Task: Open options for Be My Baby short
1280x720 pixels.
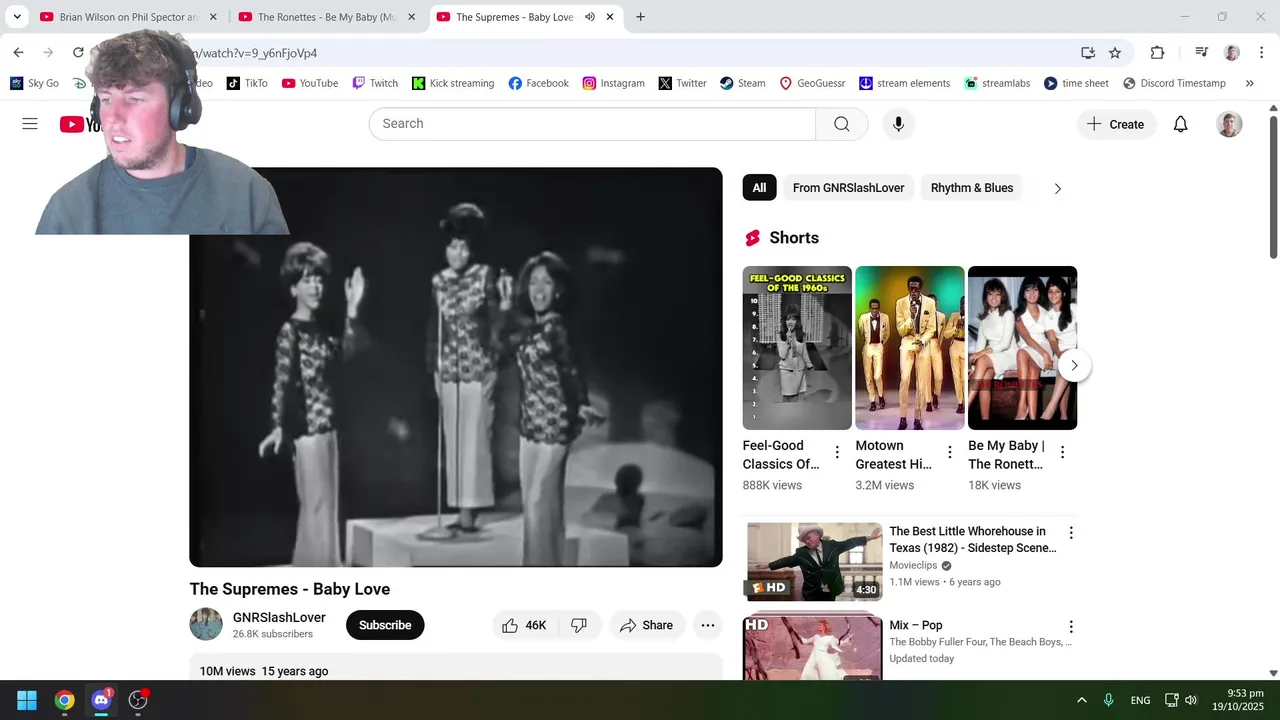Action: coord(1062,452)
